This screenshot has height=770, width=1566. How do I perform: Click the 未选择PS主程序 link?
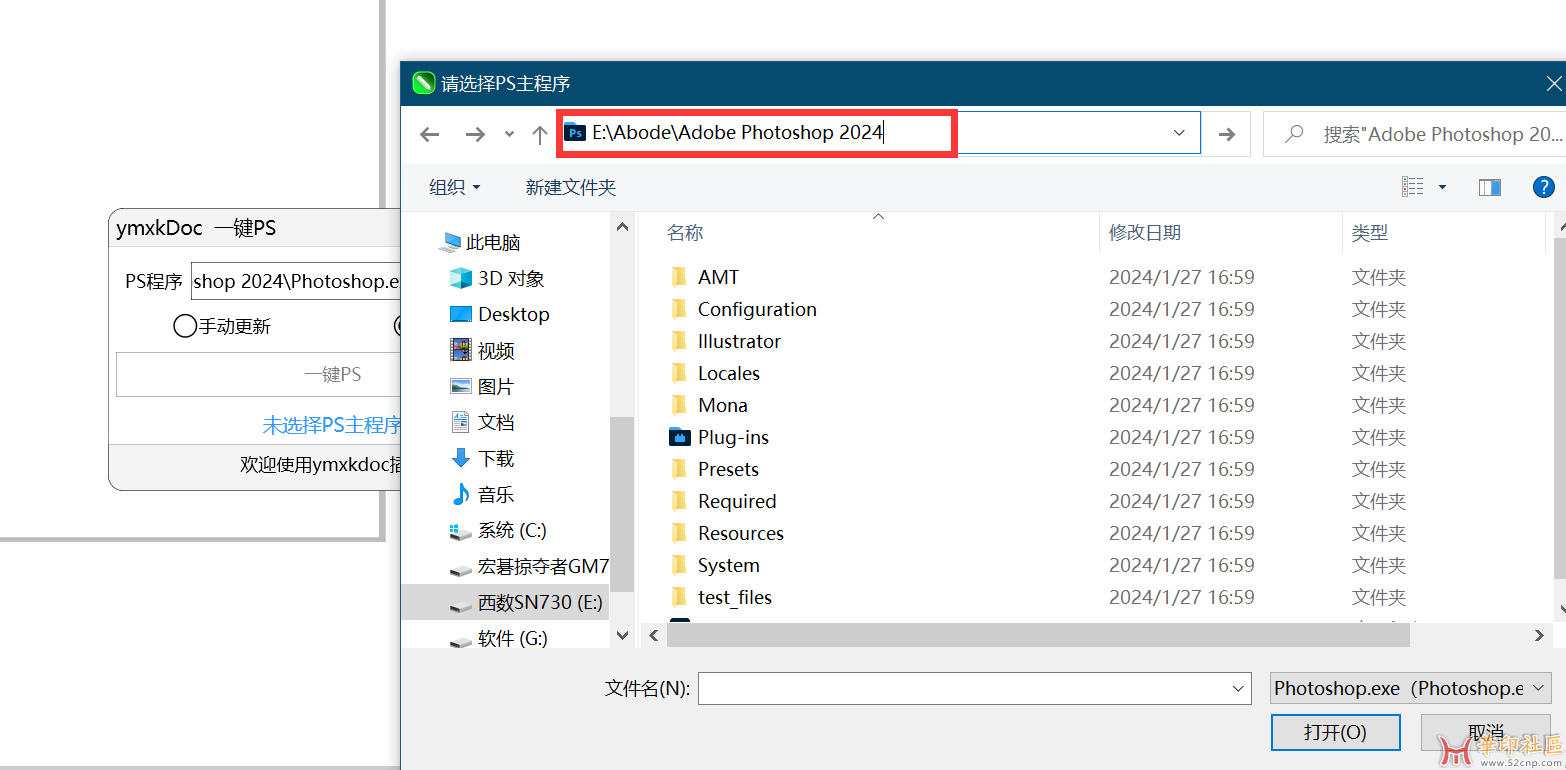[x=332, y=425]
